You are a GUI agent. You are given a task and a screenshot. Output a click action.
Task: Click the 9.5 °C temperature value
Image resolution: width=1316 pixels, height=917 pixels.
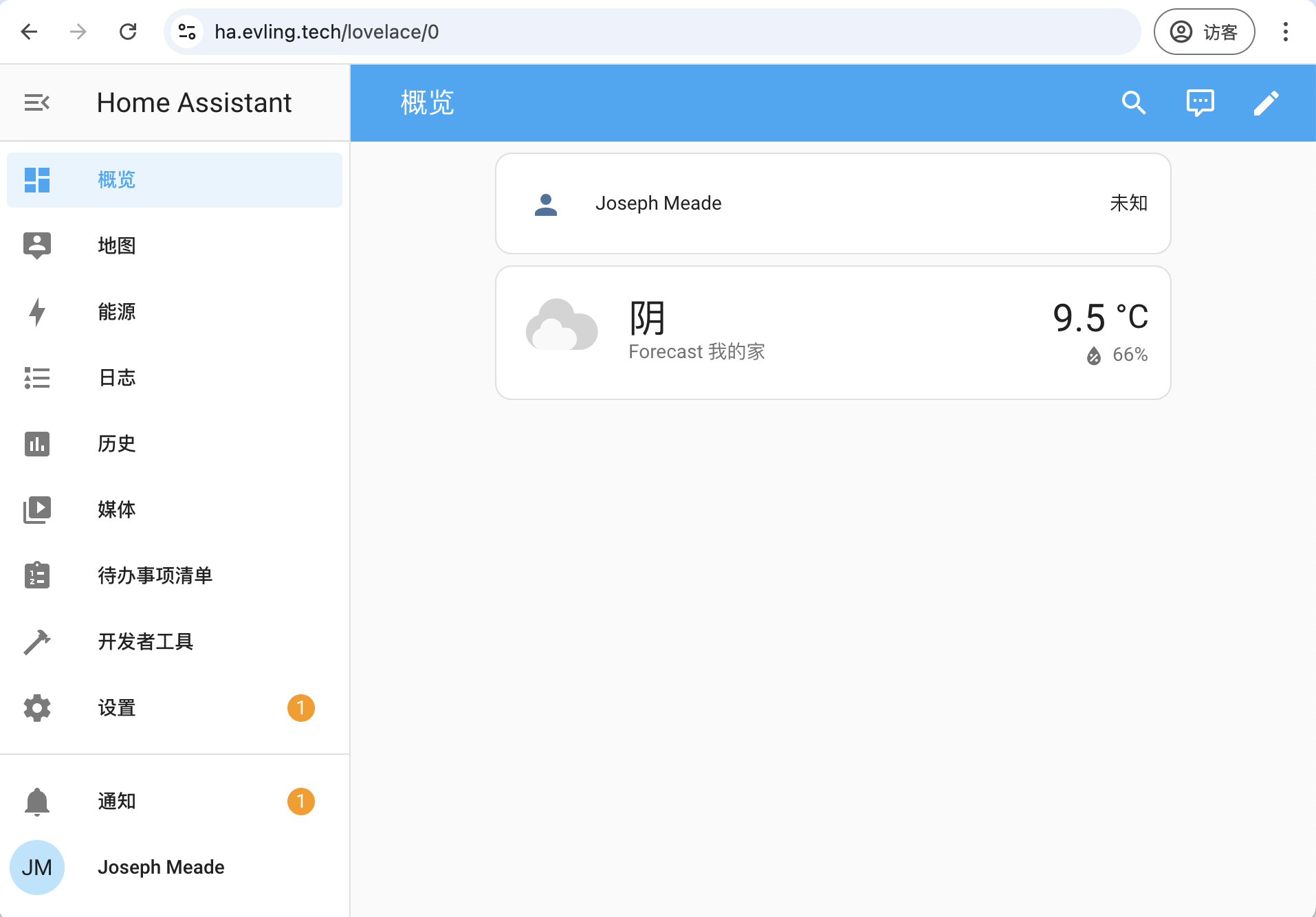click(x=1101, y=318)
